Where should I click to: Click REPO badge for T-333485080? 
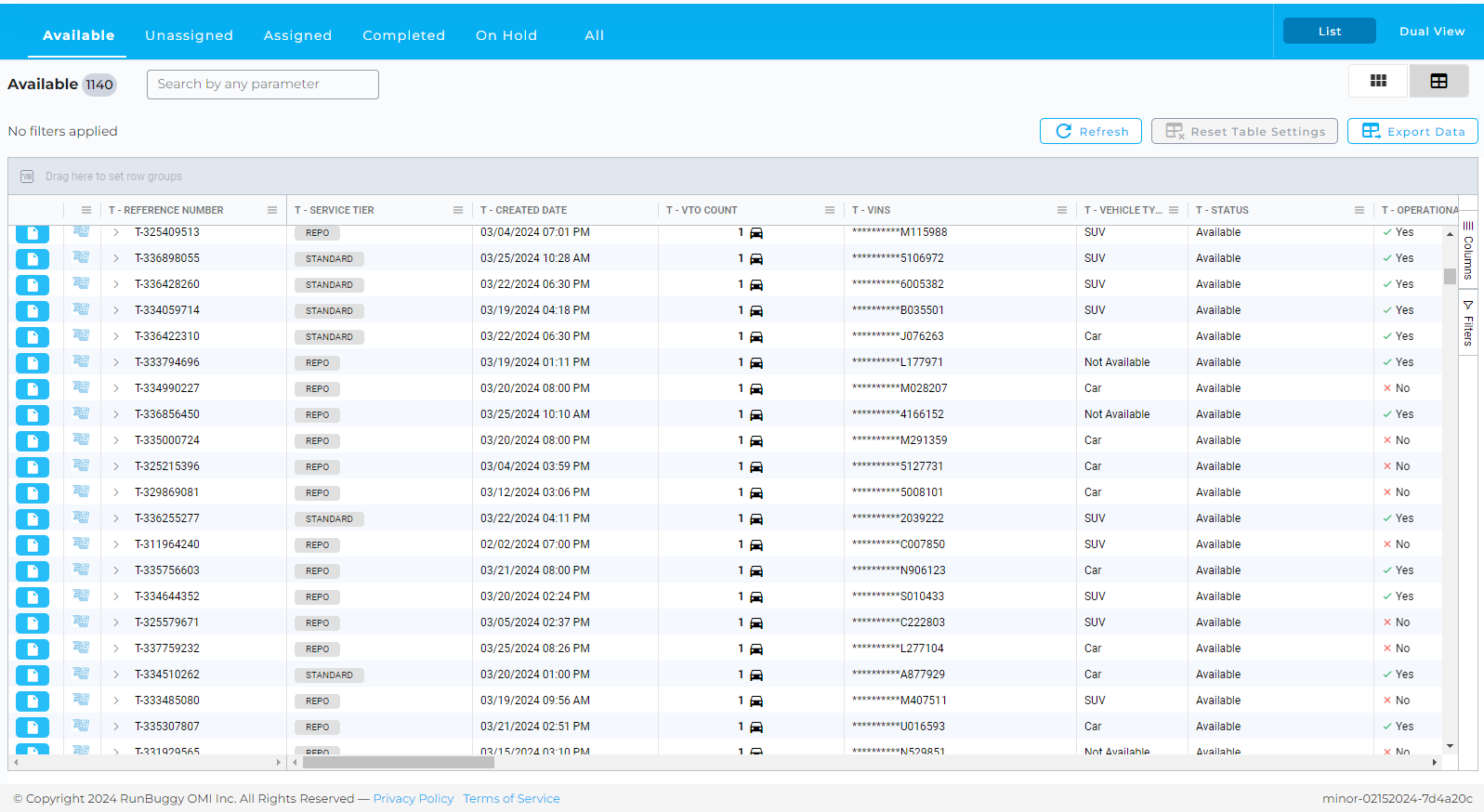tap(317, 701)
